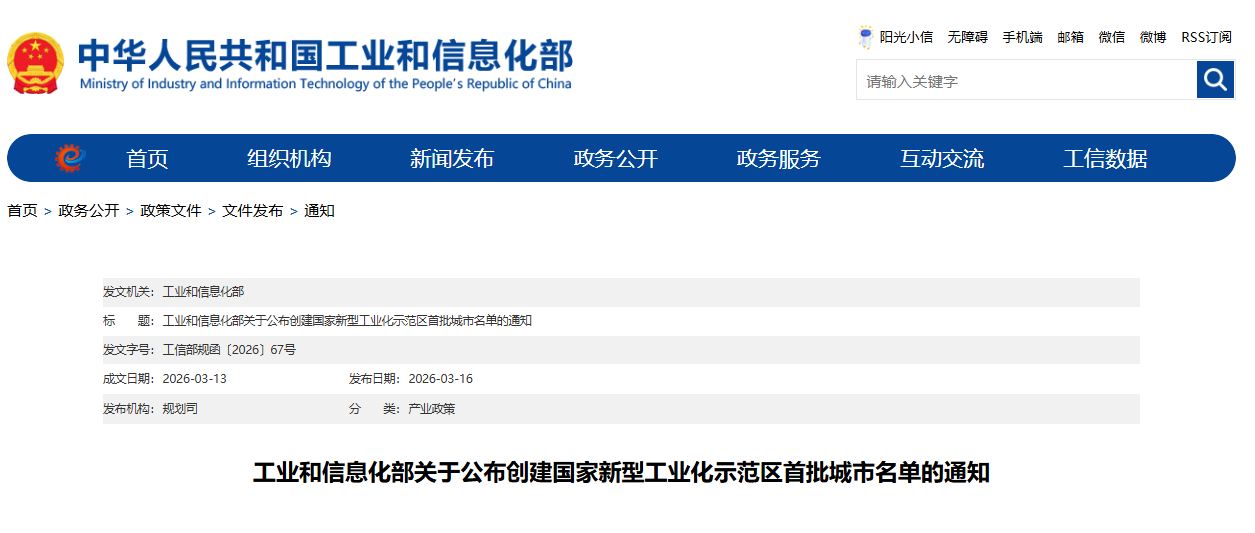Click the 无障碍 accessibility link
1255x533 pixels.
pos(967,37)
